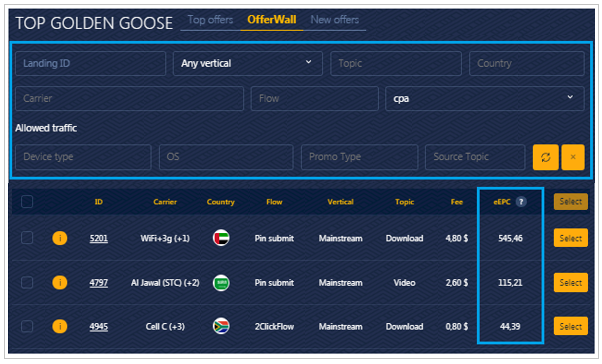Switch to the New offers tab

pos(334,20)
